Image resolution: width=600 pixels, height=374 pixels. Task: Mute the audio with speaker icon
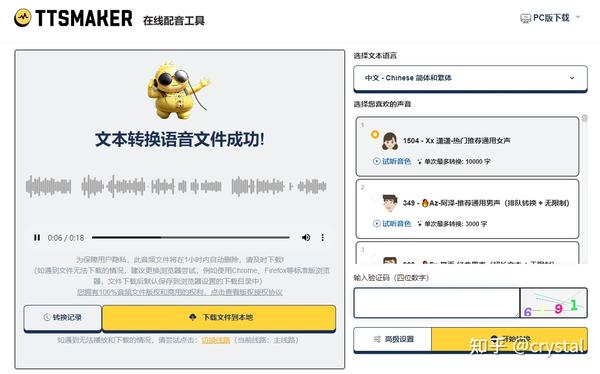coord(306,237)
